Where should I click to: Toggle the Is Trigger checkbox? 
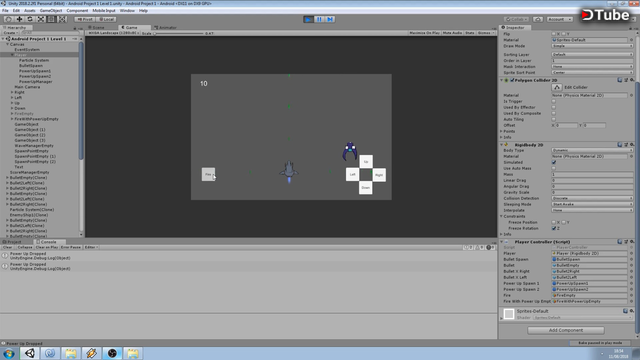pyautogui.click(x=554, y=101)
